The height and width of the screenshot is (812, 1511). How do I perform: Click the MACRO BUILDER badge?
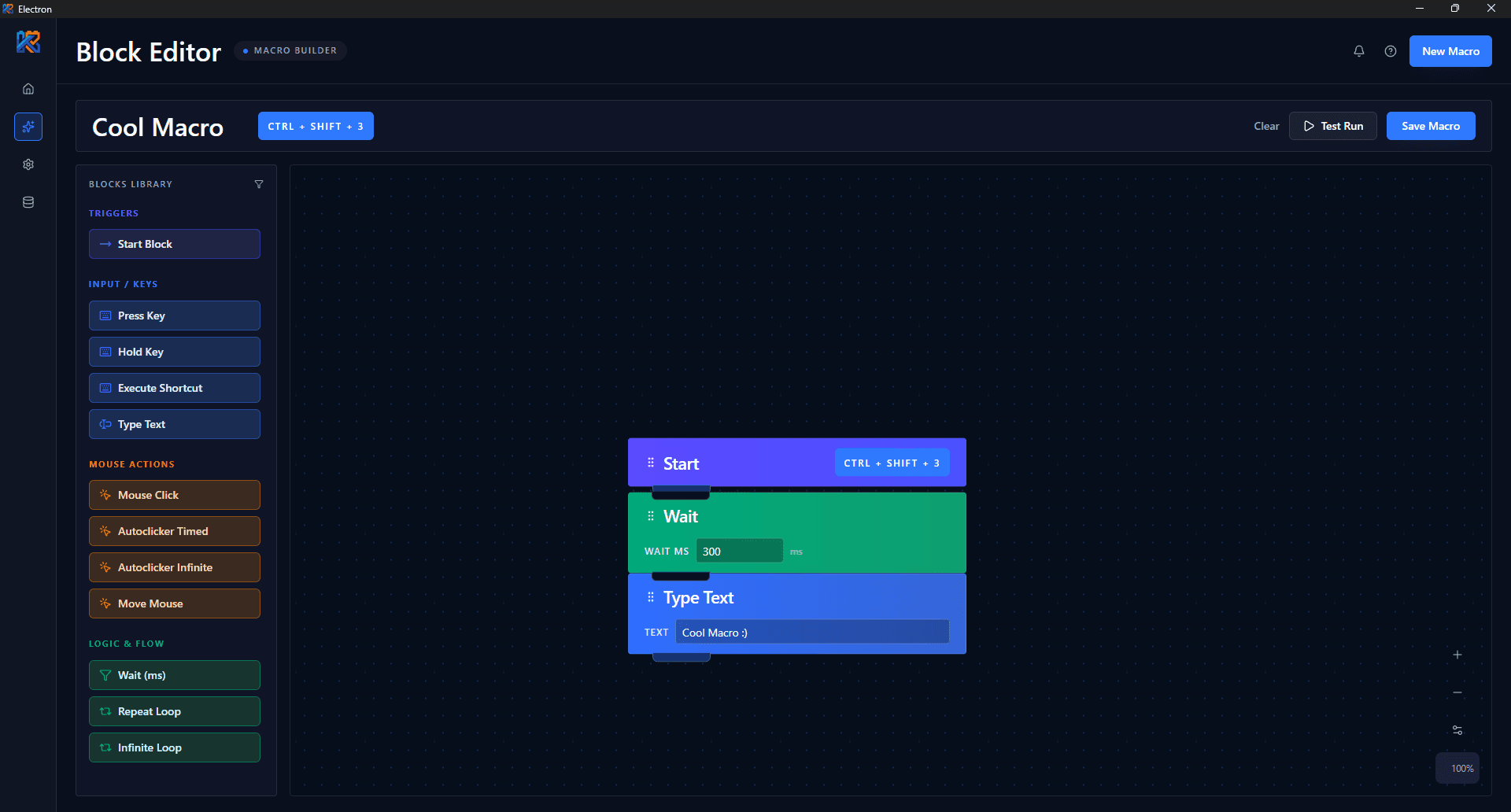click(x=290, y=50)
